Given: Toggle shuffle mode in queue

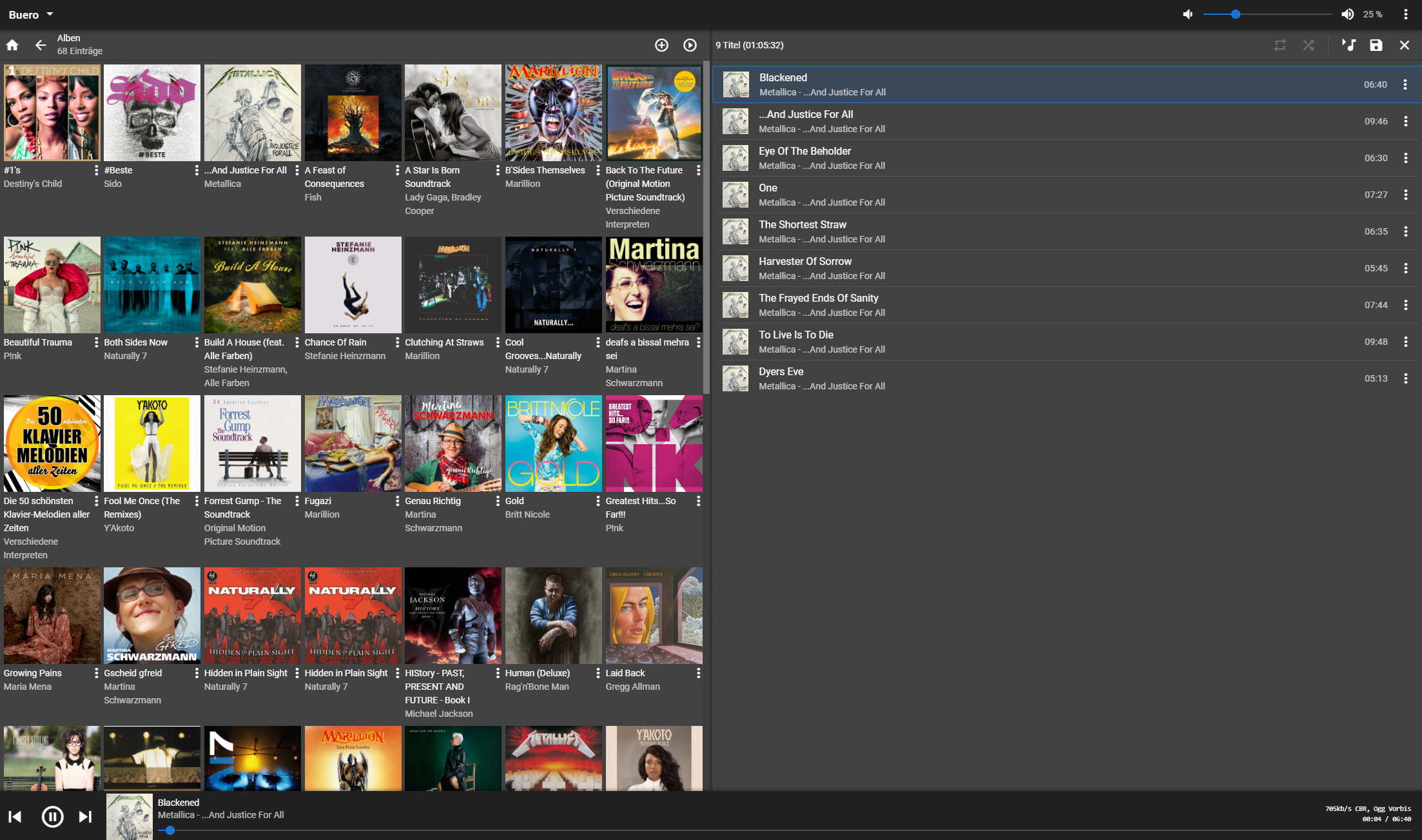Looking at the screenshot, I should click(1308, 44).
